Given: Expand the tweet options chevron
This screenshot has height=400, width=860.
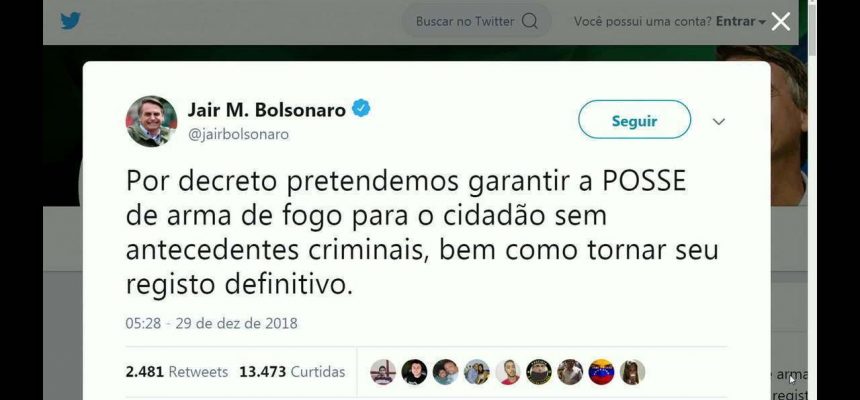Looking at the screenshot, I should [x=718, y=122].
